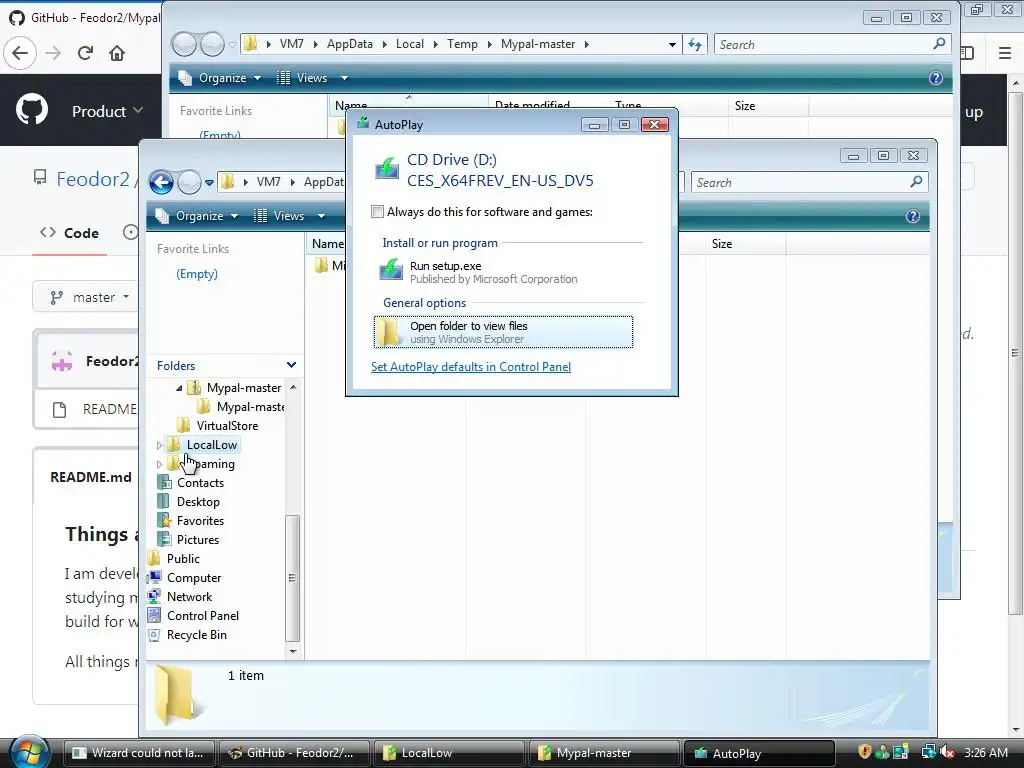Open Product dropdown on GitHub header

(x=106, y=112)
